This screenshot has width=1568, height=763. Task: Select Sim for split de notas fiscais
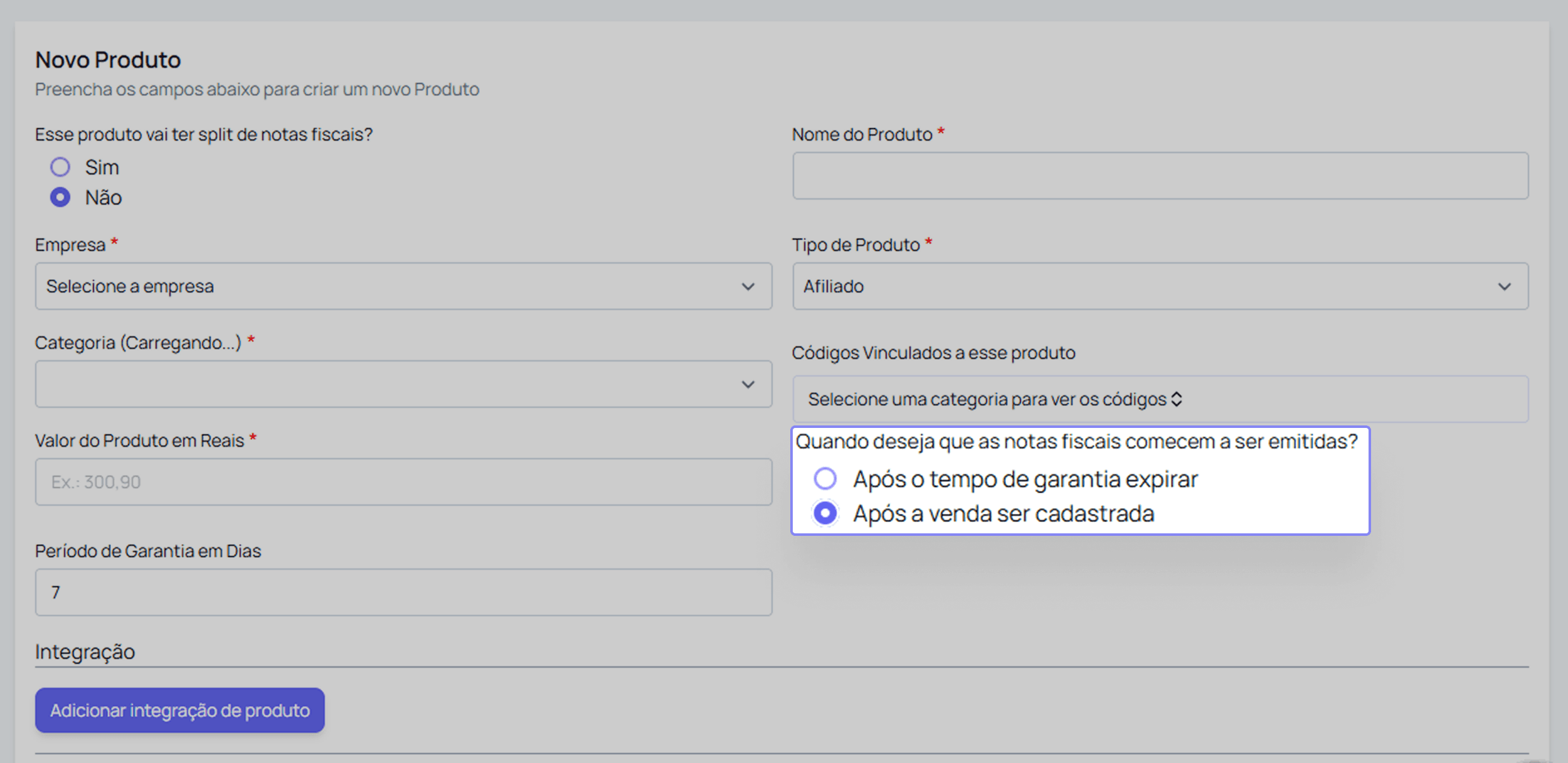60,167
